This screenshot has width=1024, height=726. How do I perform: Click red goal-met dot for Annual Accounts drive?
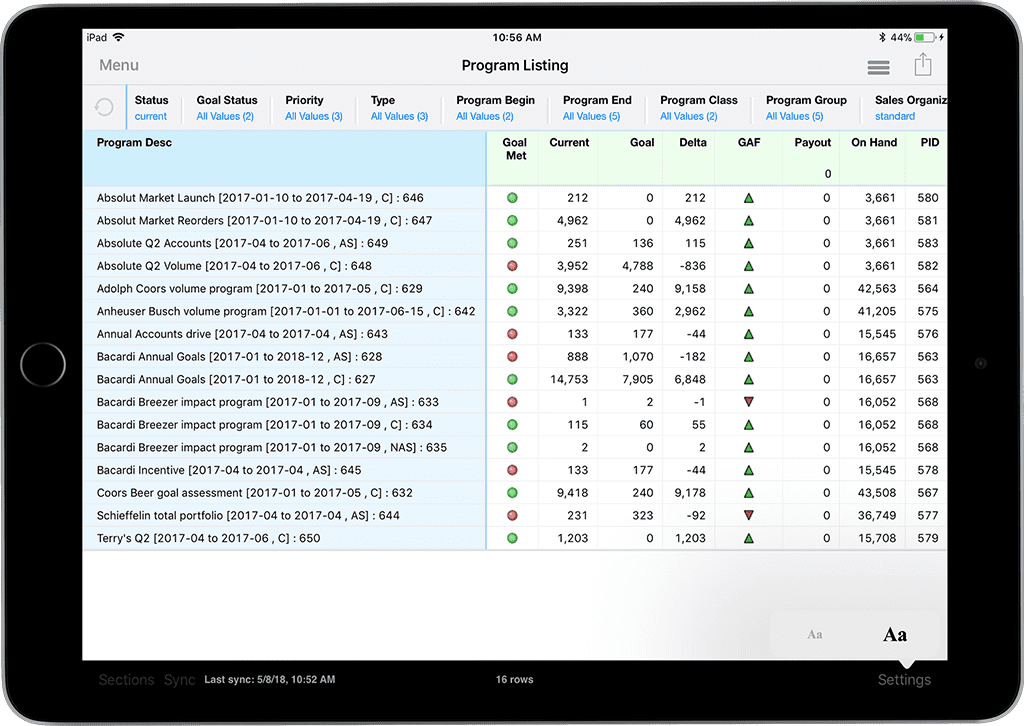[513, 334]
